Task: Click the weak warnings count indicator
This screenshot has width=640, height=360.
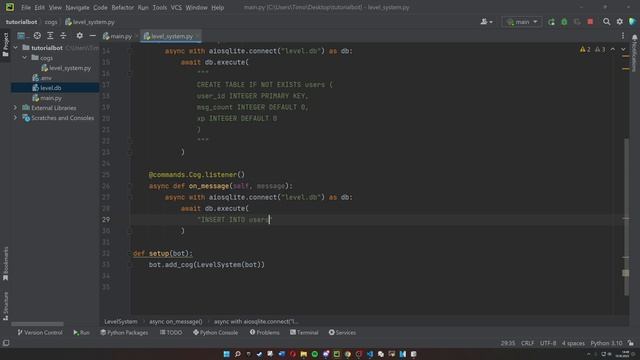Action: click(600, 49)
